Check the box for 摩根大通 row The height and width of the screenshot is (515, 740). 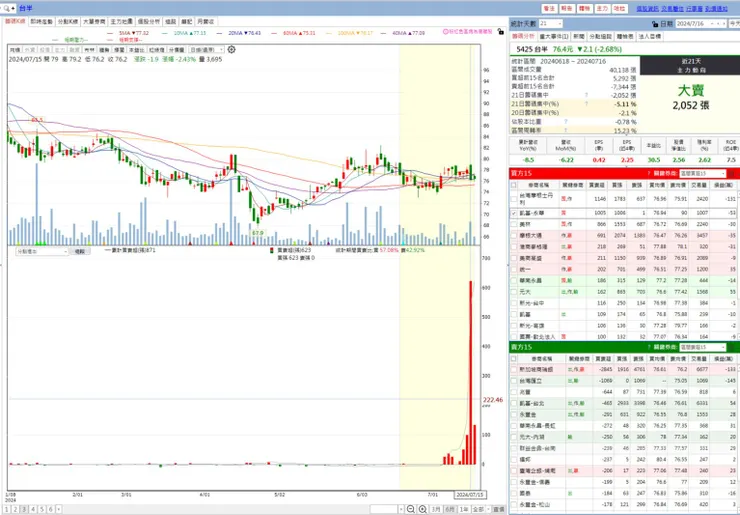click(513, 236)
